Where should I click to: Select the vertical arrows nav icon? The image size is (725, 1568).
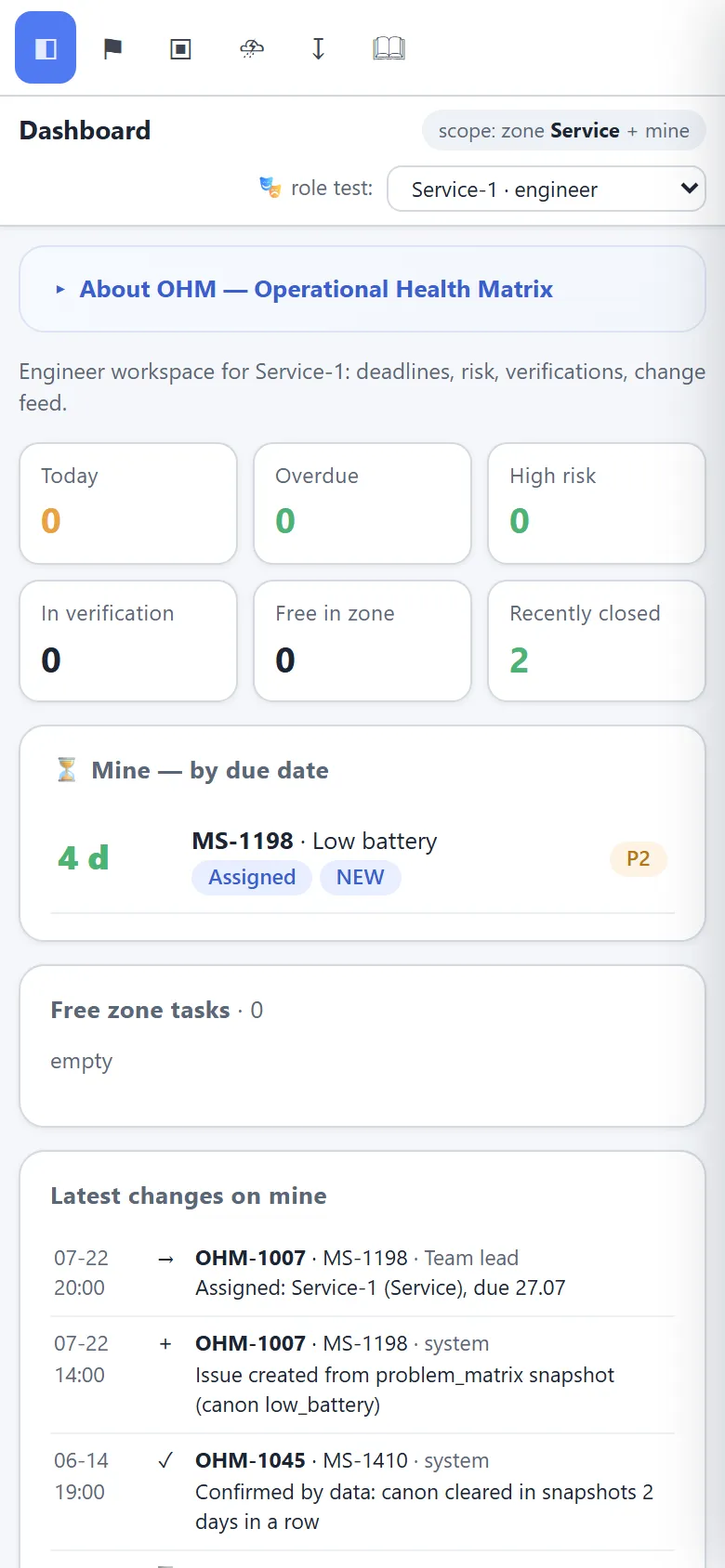[x=318, y=48]
